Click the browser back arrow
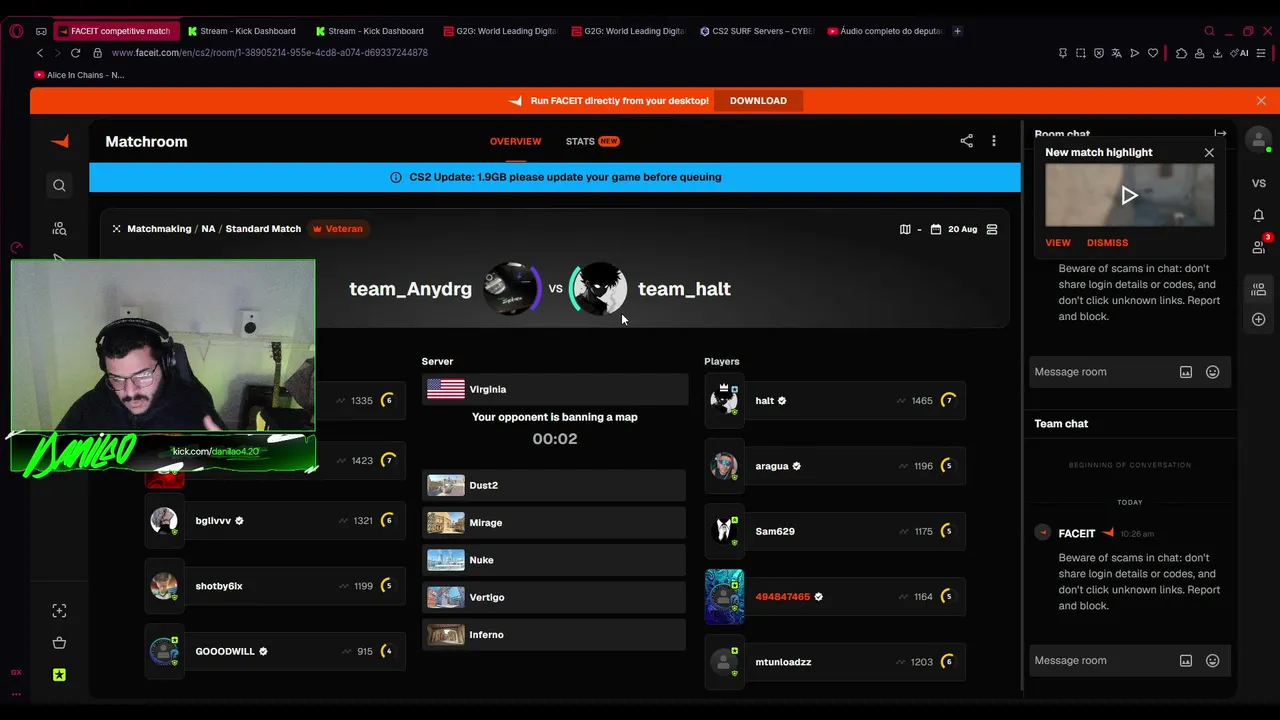The image size is (1280, 720). pos(40,53)
